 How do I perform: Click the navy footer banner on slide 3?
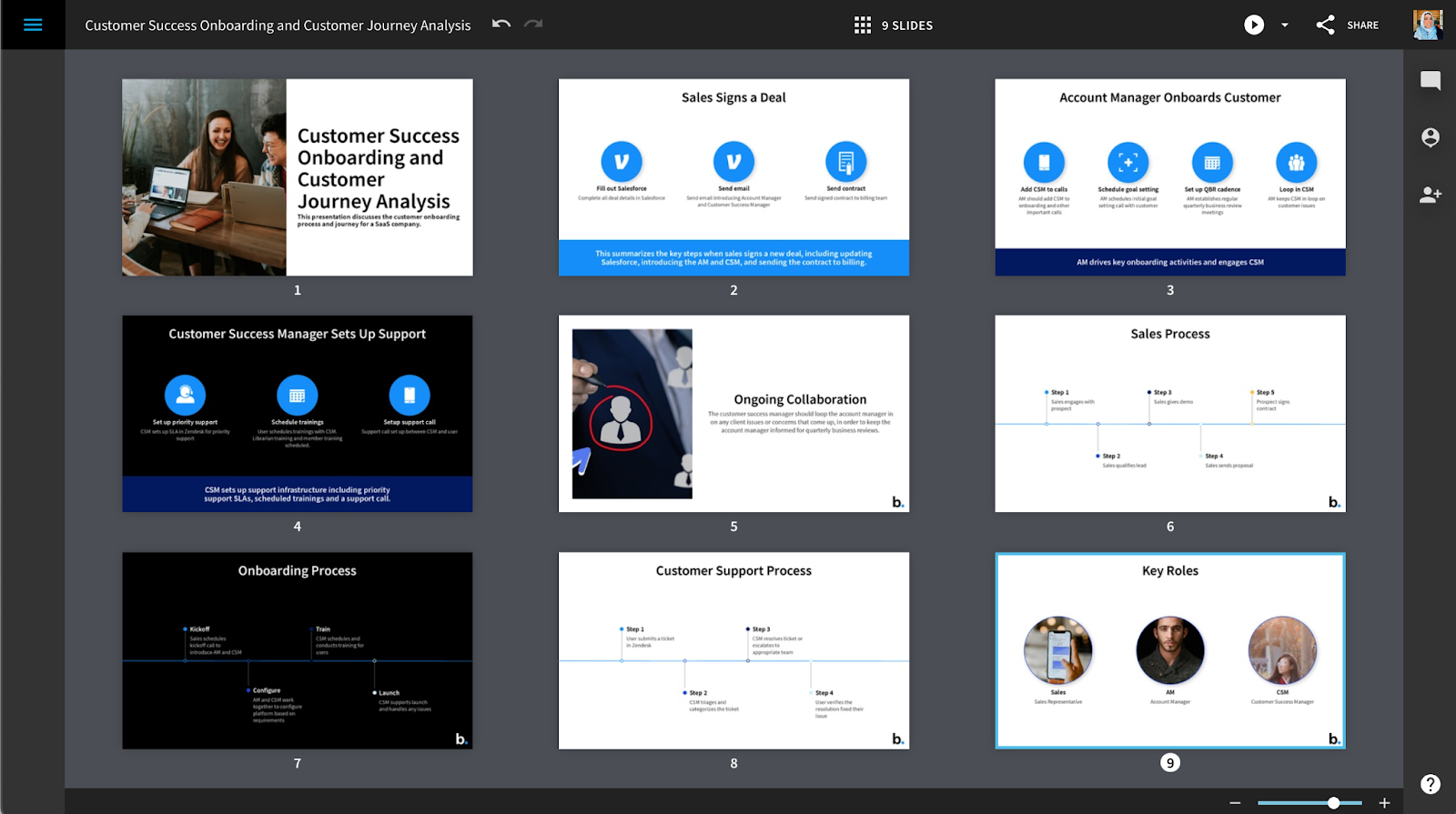1170,262
